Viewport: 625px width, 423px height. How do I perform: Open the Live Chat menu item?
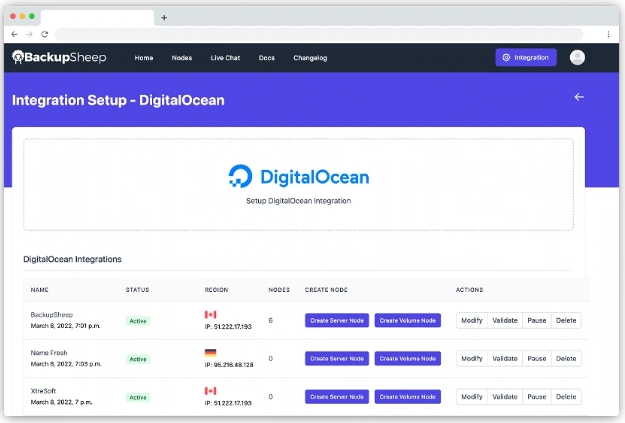point(225,58)
